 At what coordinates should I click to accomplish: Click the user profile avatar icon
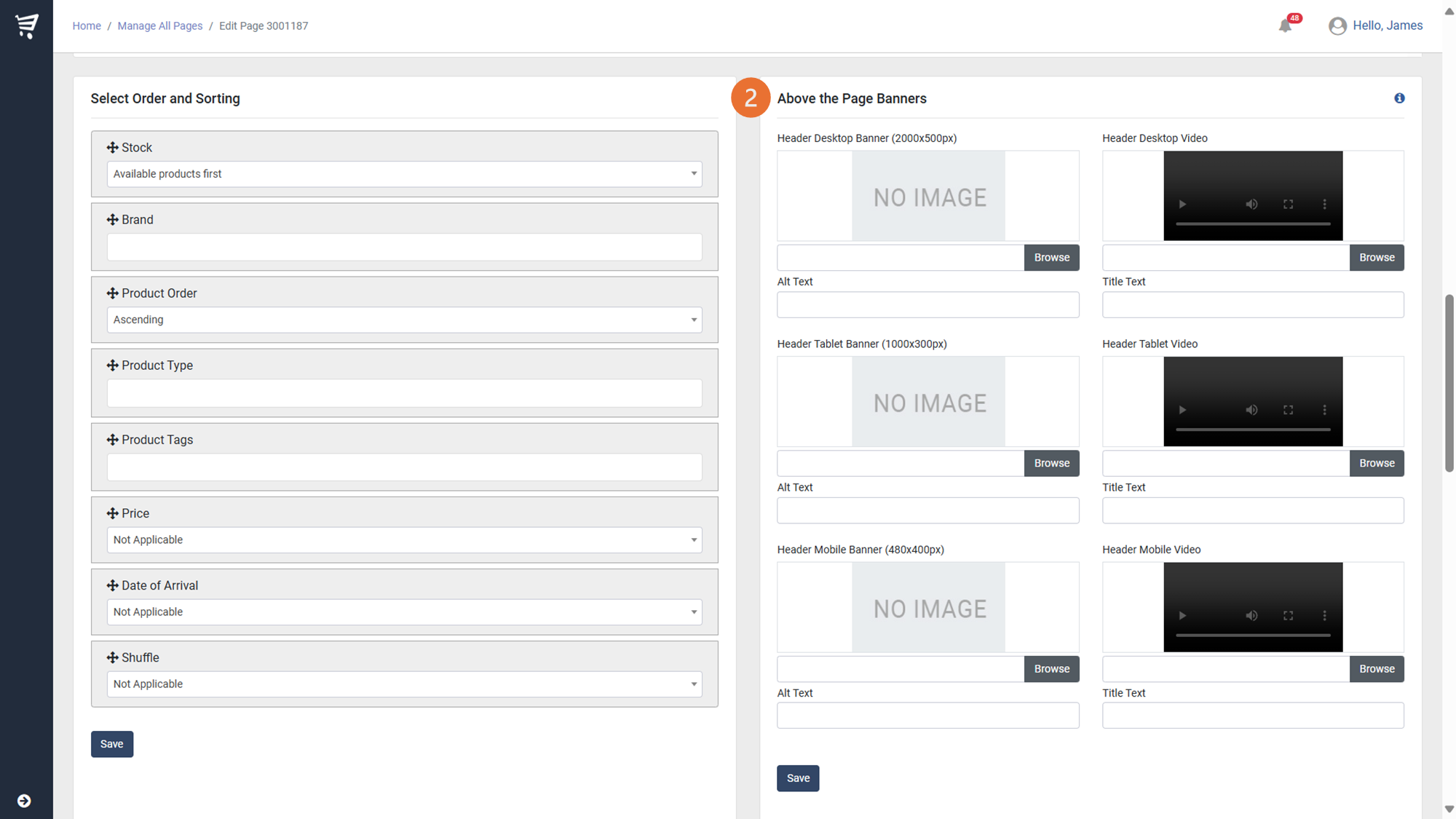[x=1337, y=26]
